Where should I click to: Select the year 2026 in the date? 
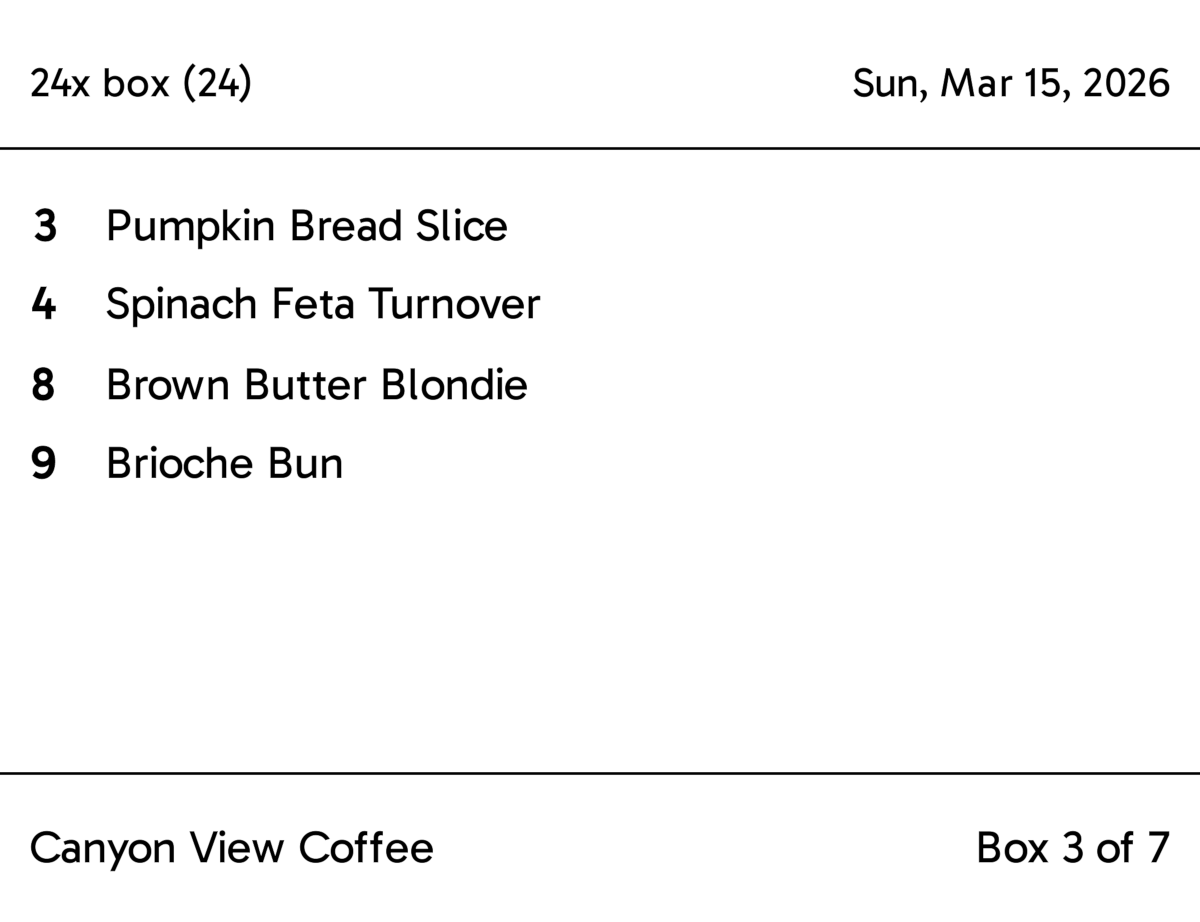coord(1126,84)
